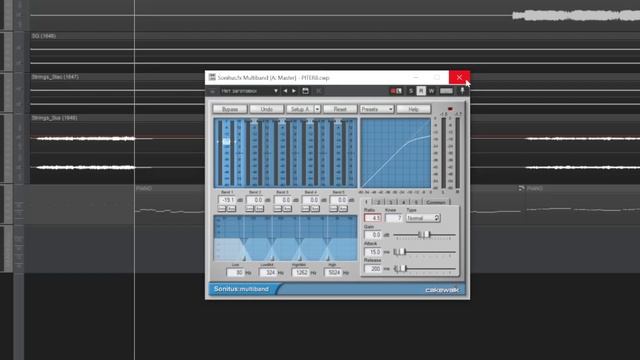Toggle Band 1 Solo button
The height and width of the screenshot is (360, 640).
[222, 209]
